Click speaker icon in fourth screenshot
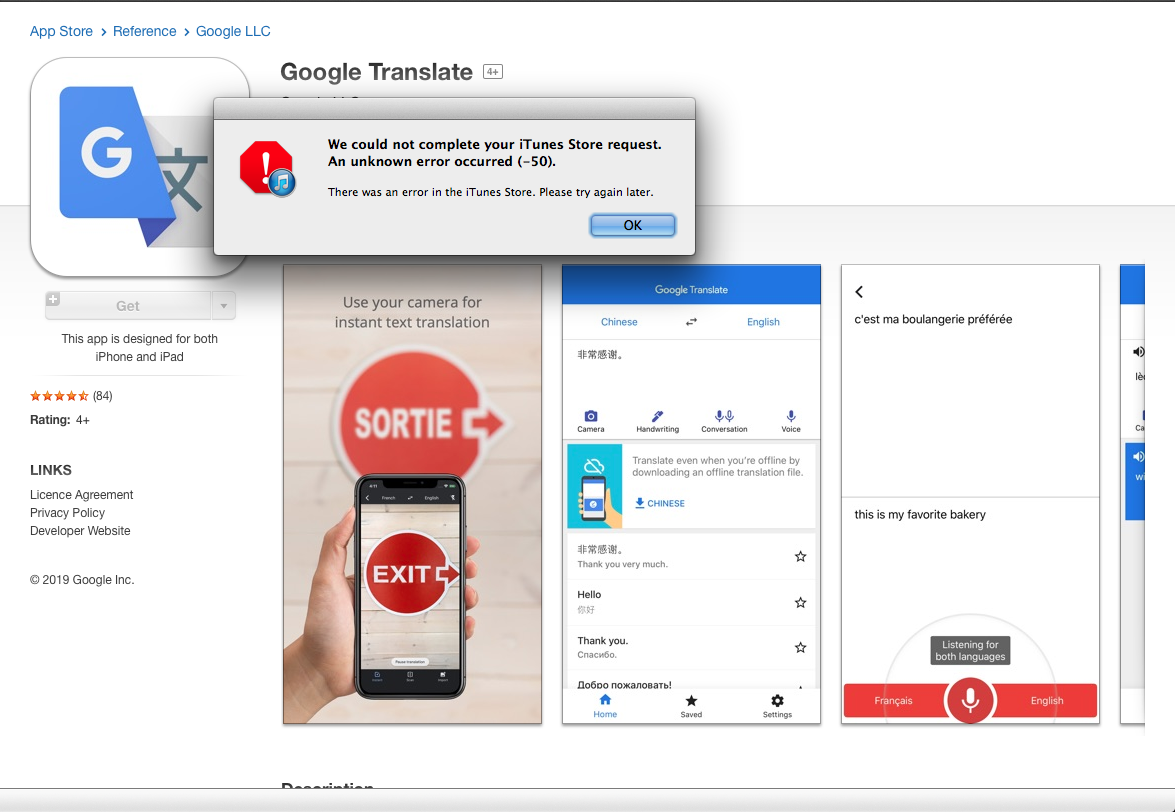Screen dimensions: 1175x812 [1138, 352]
